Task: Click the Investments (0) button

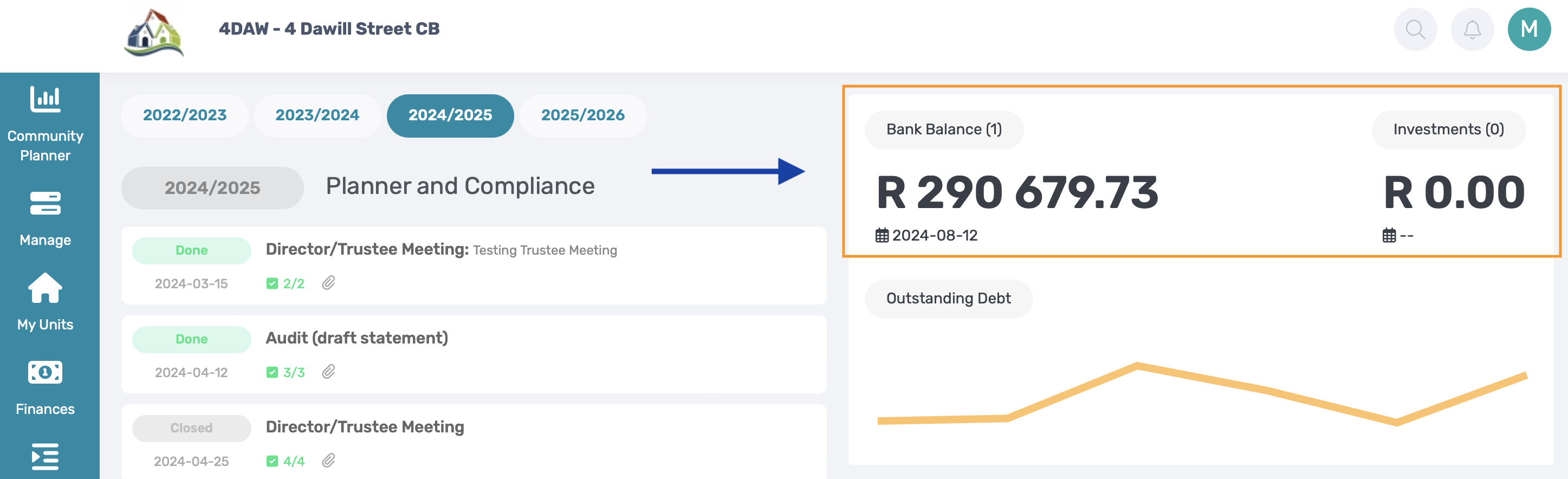Action: 1448,130
